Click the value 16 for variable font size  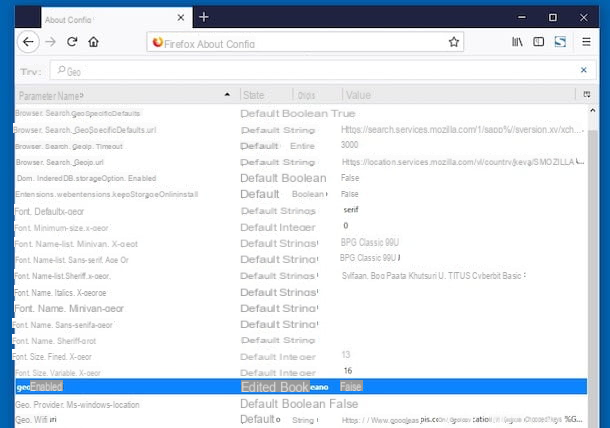(348, 371)
